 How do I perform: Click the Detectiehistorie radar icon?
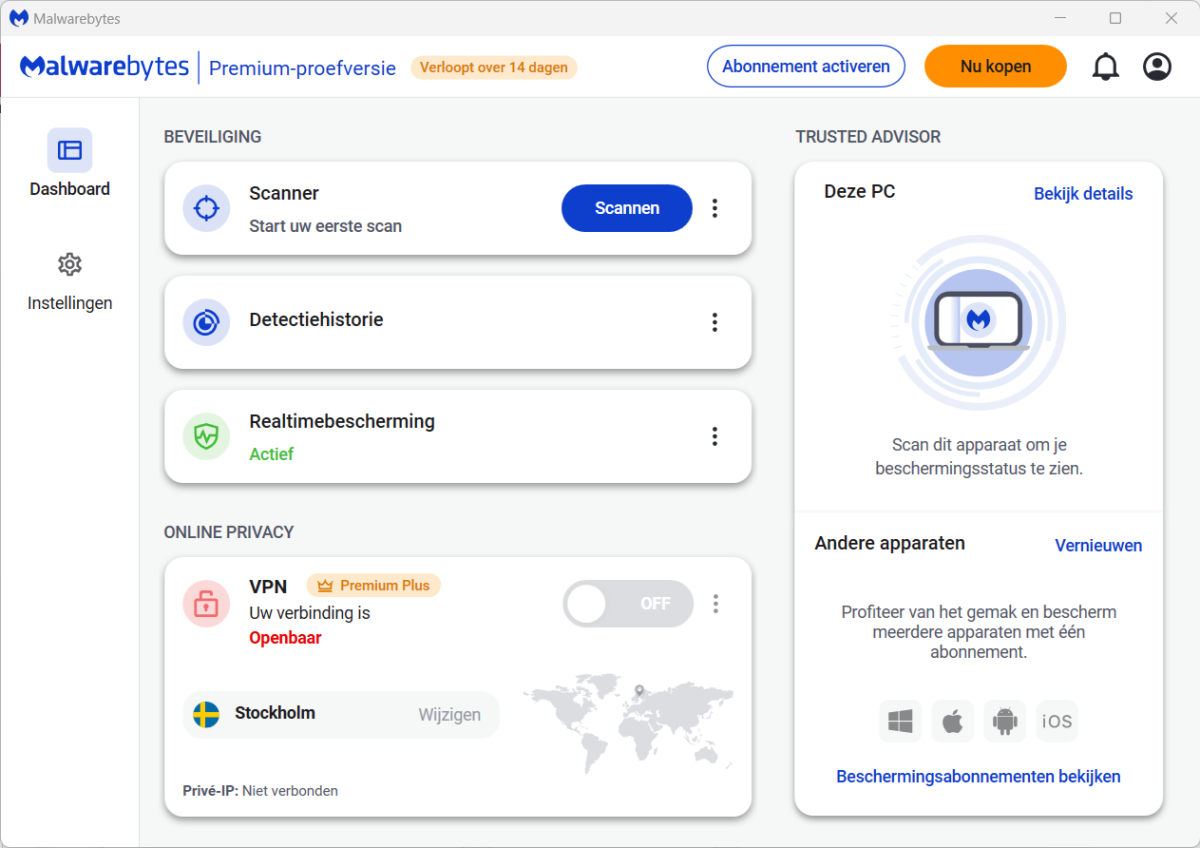[206, 322]
